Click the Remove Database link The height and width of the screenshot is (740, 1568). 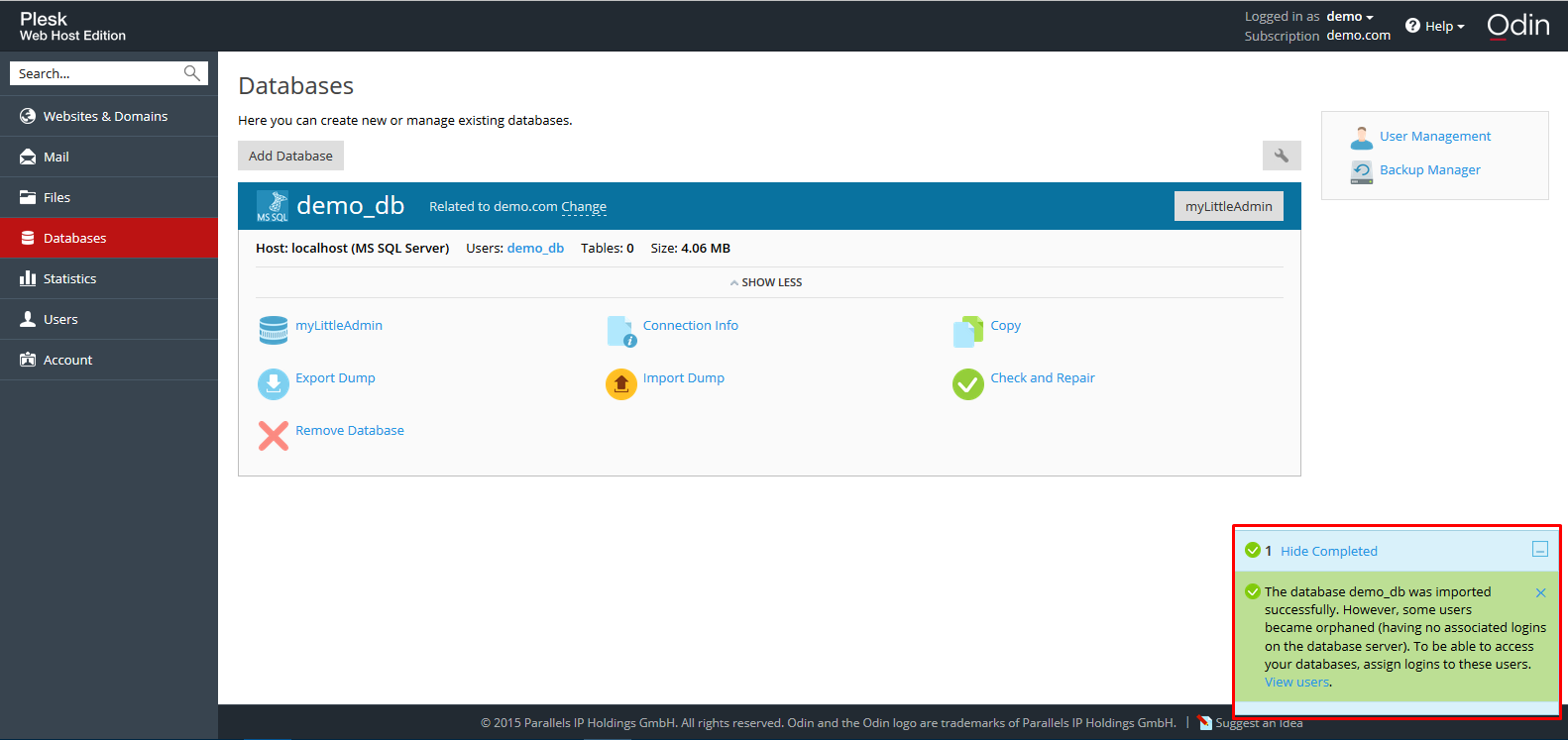click(350, 430)
